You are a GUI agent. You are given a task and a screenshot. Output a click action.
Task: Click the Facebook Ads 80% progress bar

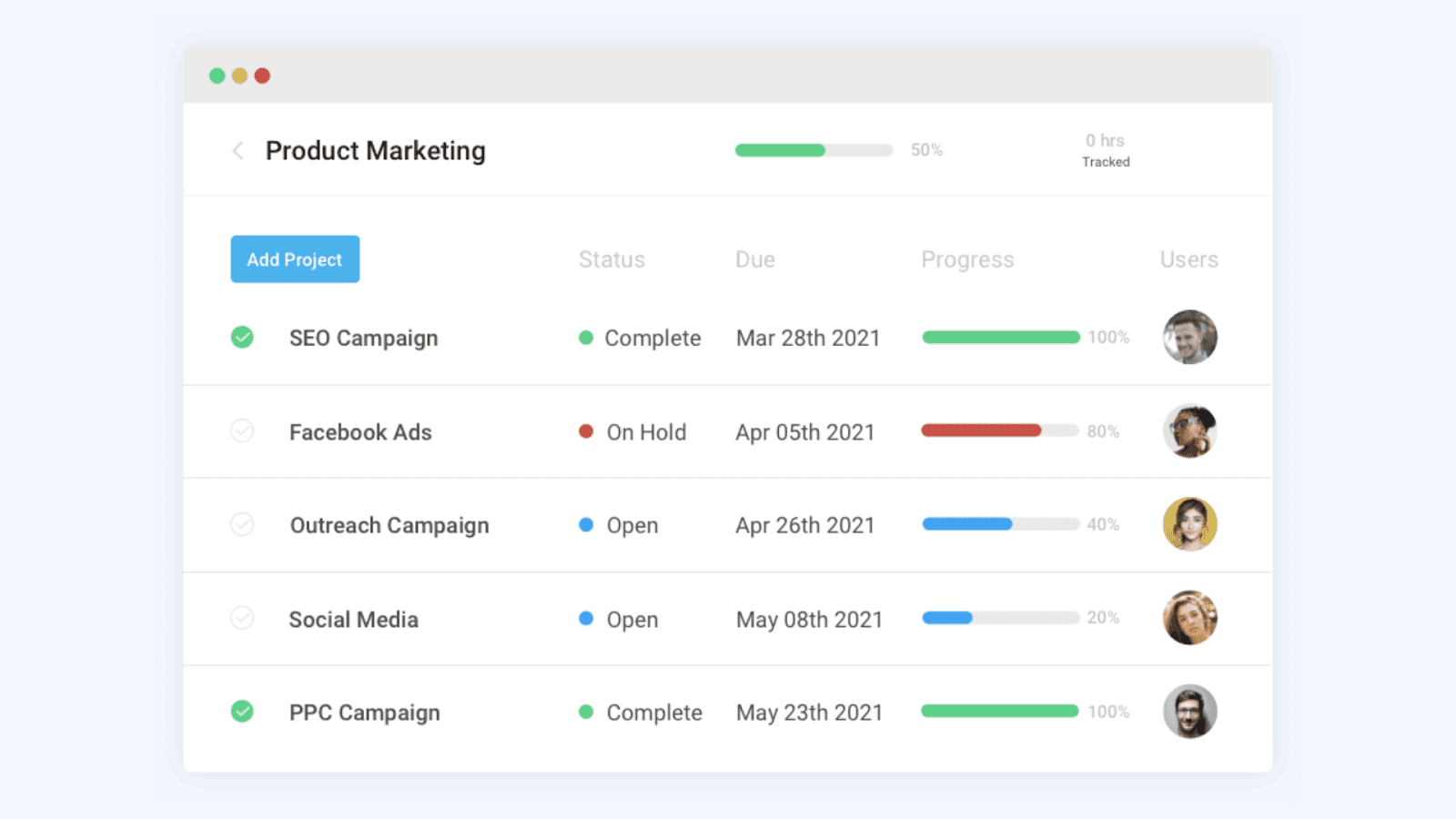[1001, 430]
